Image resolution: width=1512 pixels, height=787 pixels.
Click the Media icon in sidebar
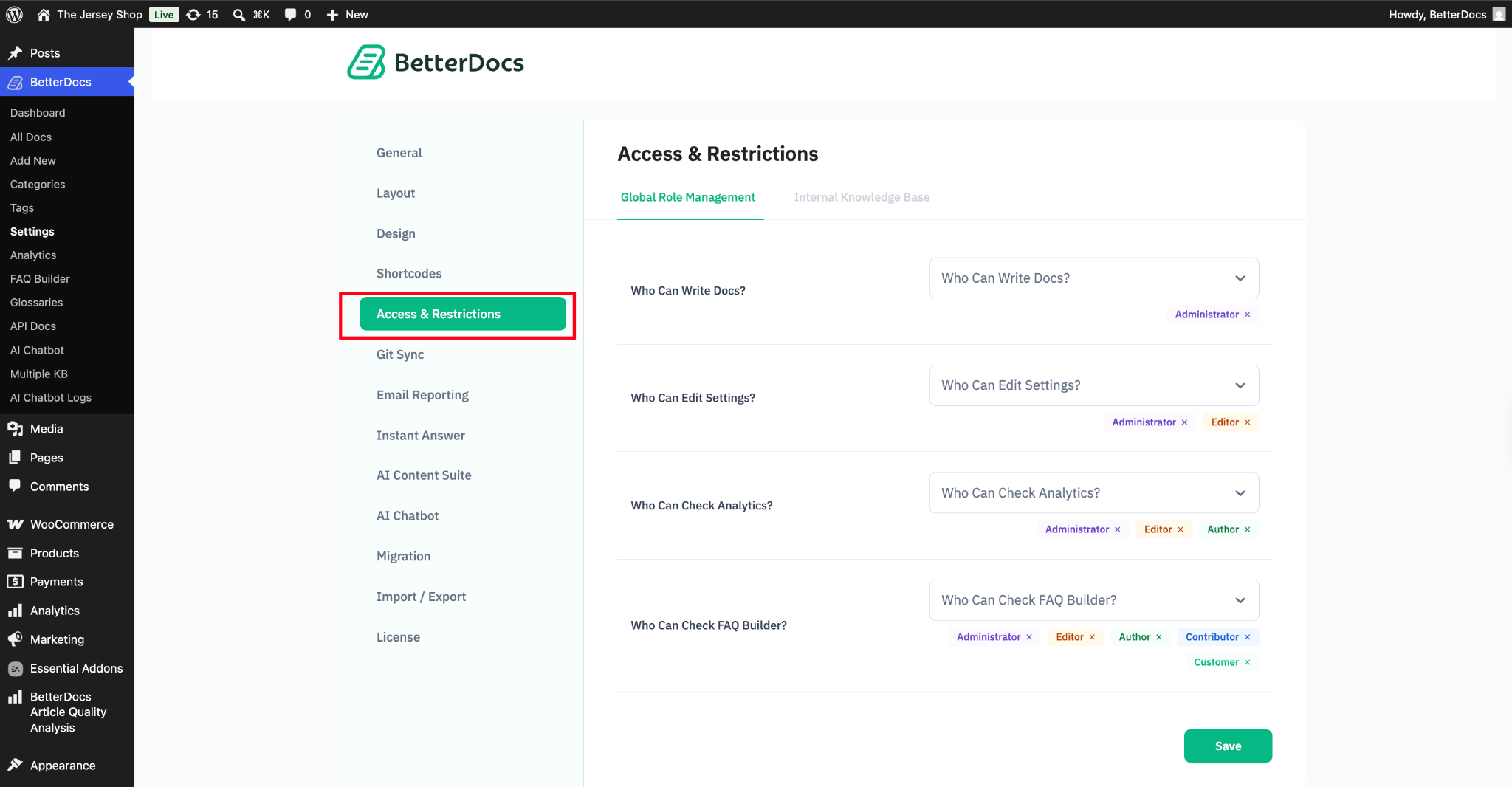tap(15, 429)
